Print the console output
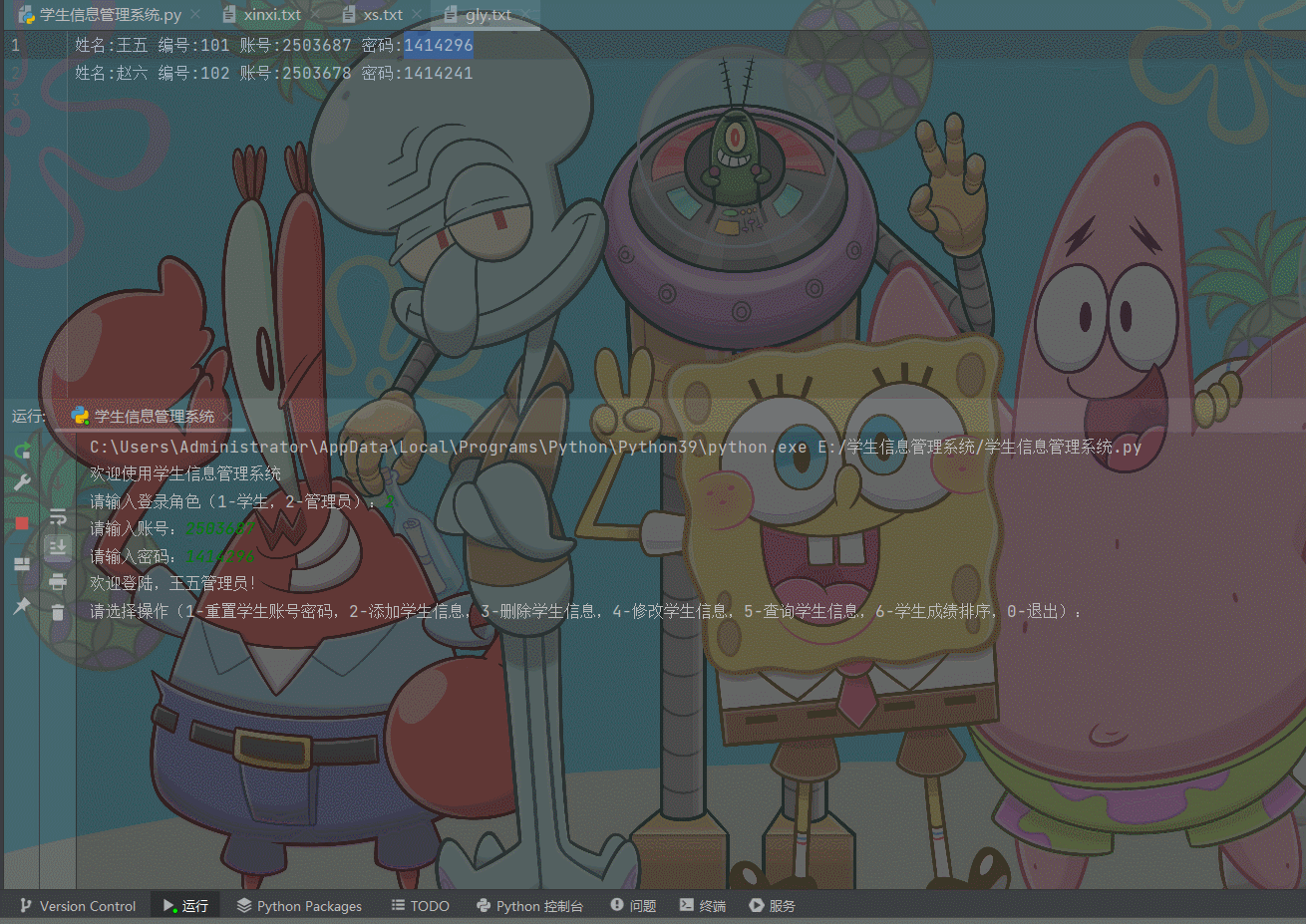Screen dimensions: 1306x924 58,582
